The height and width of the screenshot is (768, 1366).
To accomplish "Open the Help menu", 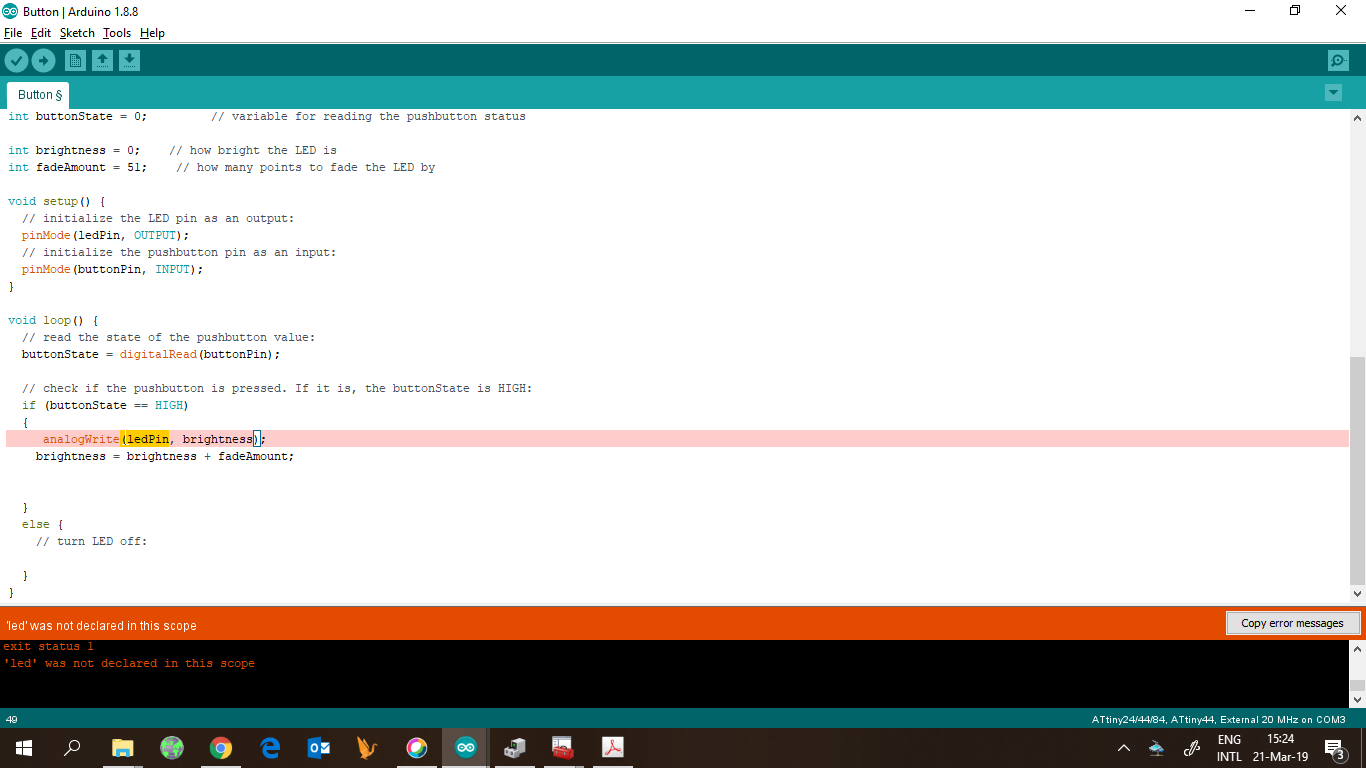I will click(152, 33).
